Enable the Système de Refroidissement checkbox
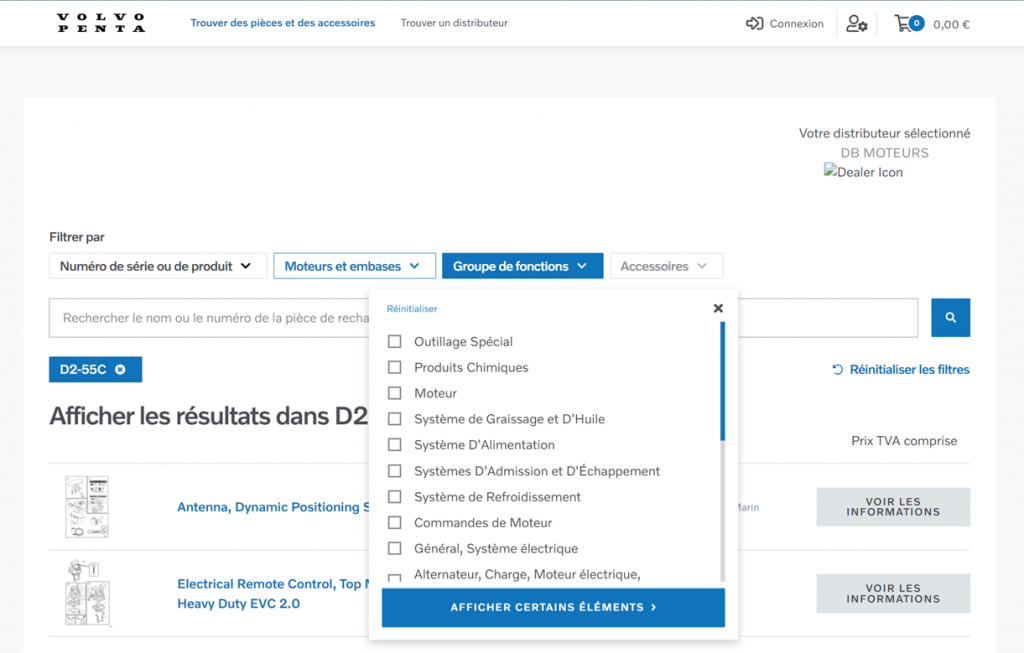The width and height of the screenshot is (1024, 653). 395,497
